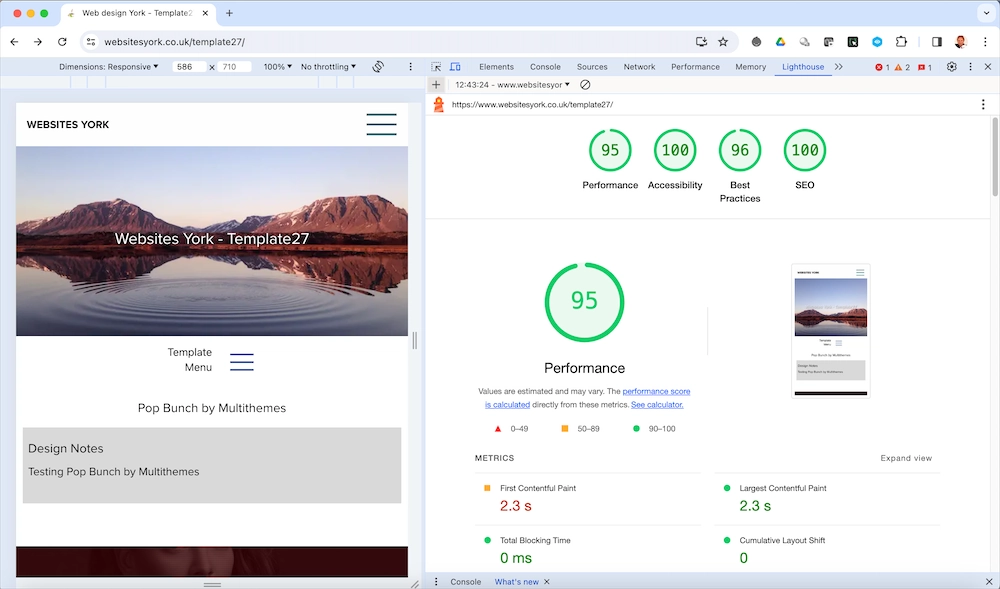Show more DevTools tabs chevron
The image size is (1000, 589).
[x=839, y=67]
